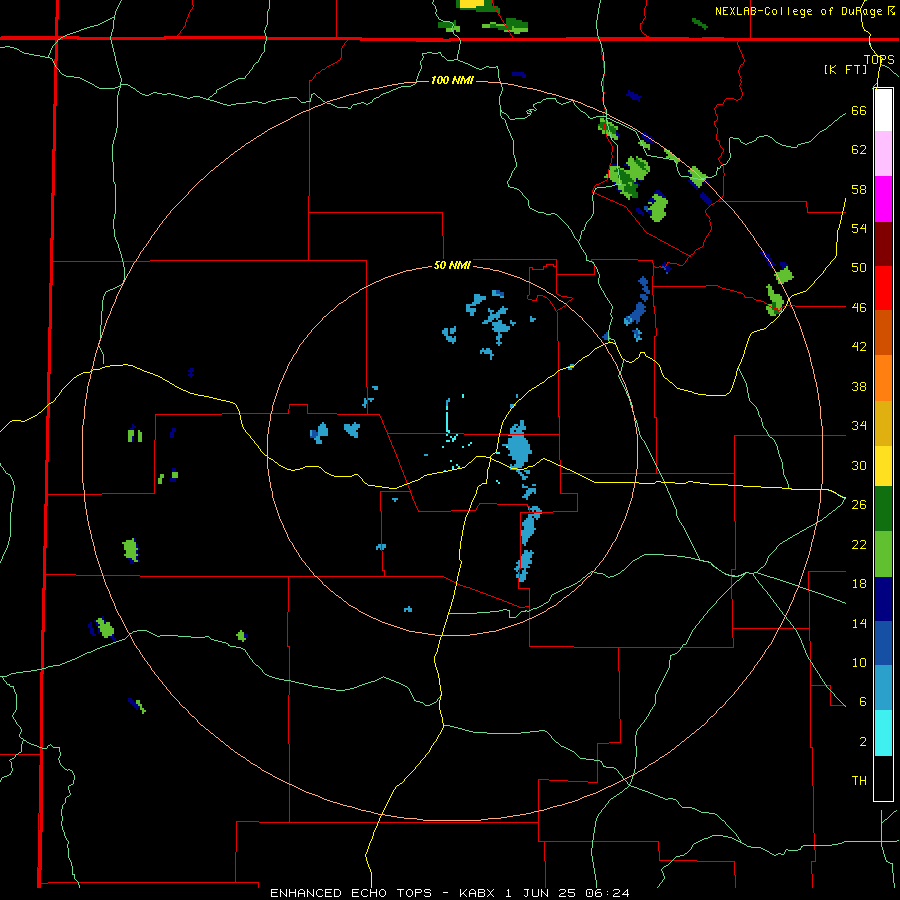
Task: Select the 58 legend value
Action: (859, 189)
